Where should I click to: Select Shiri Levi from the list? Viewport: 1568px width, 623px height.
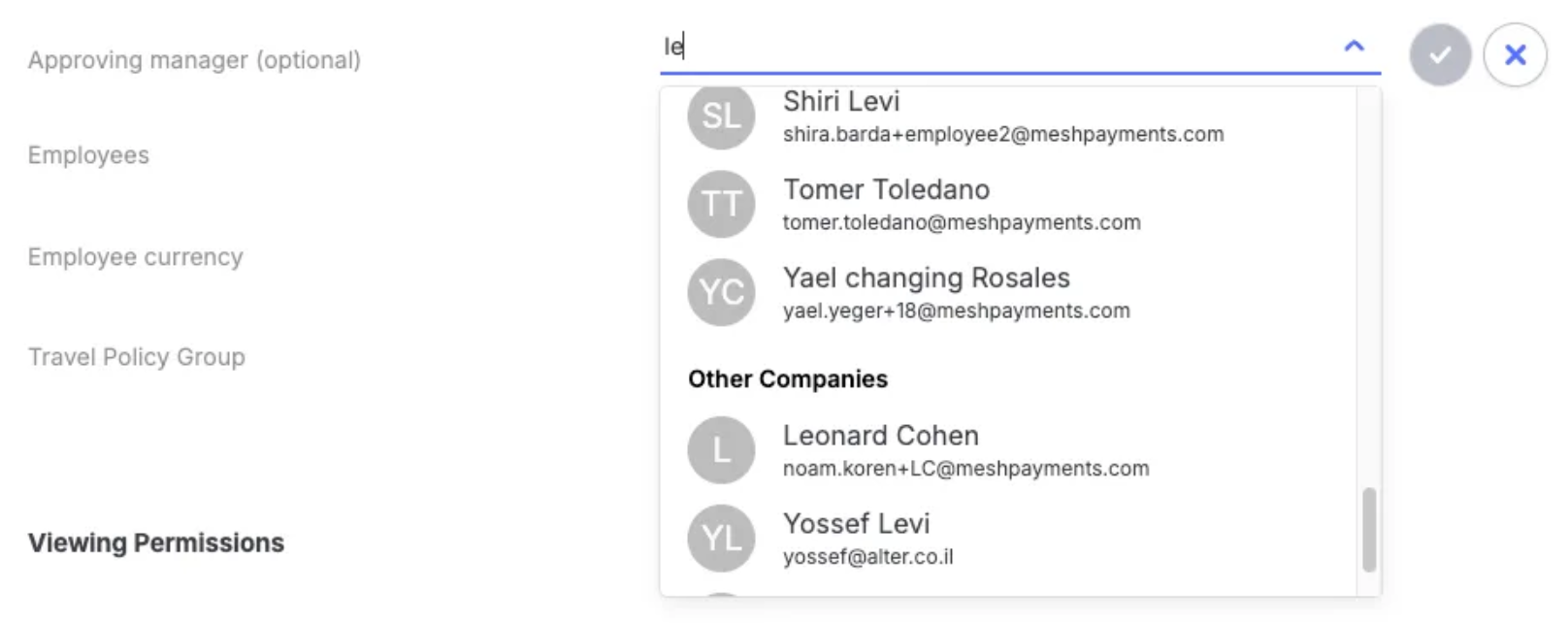(1009, 116)
